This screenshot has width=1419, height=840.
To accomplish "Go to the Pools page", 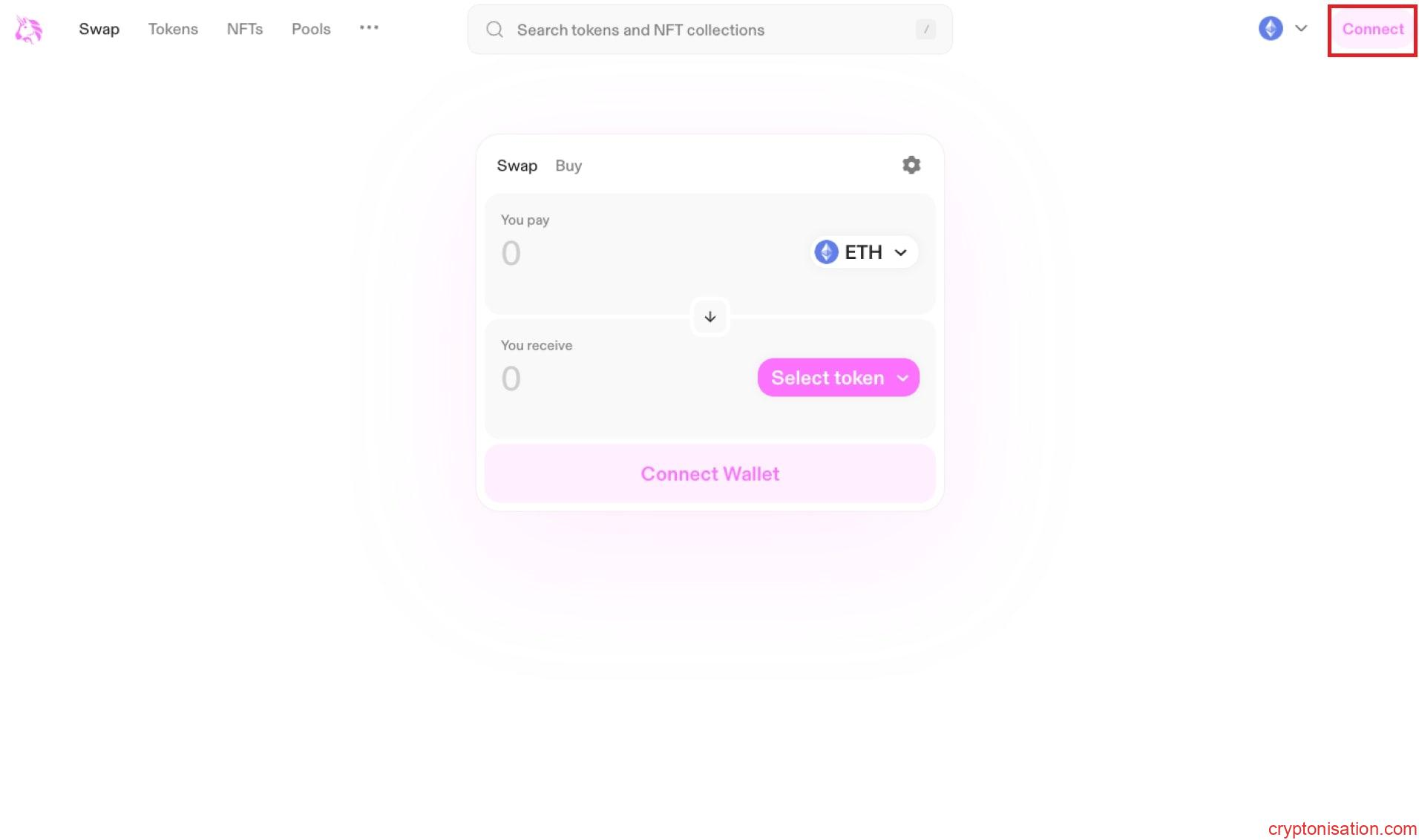I will coord(310,29).
